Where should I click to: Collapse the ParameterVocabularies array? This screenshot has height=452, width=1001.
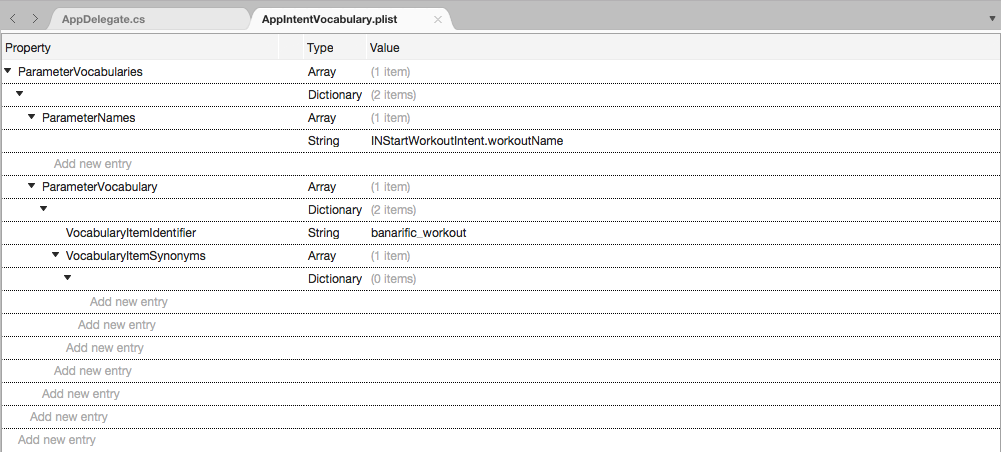tap(8, 71)
